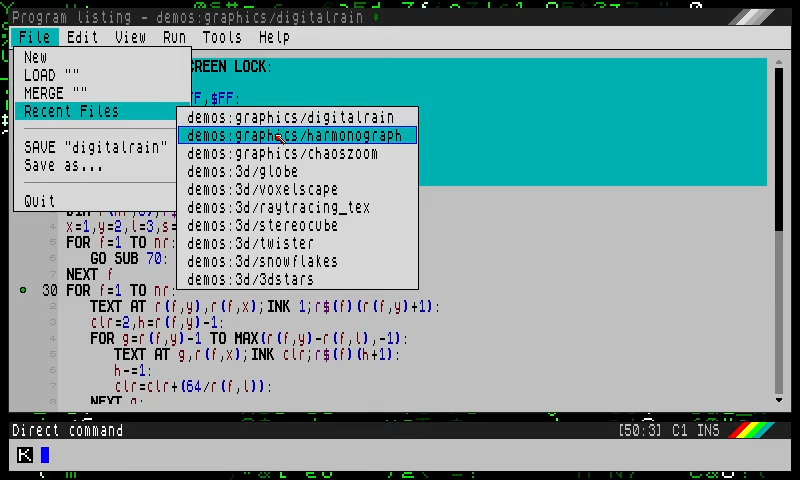Click the h-=1 code line
The height and width of the screenshot is (480, 800).
coord(133,370)
